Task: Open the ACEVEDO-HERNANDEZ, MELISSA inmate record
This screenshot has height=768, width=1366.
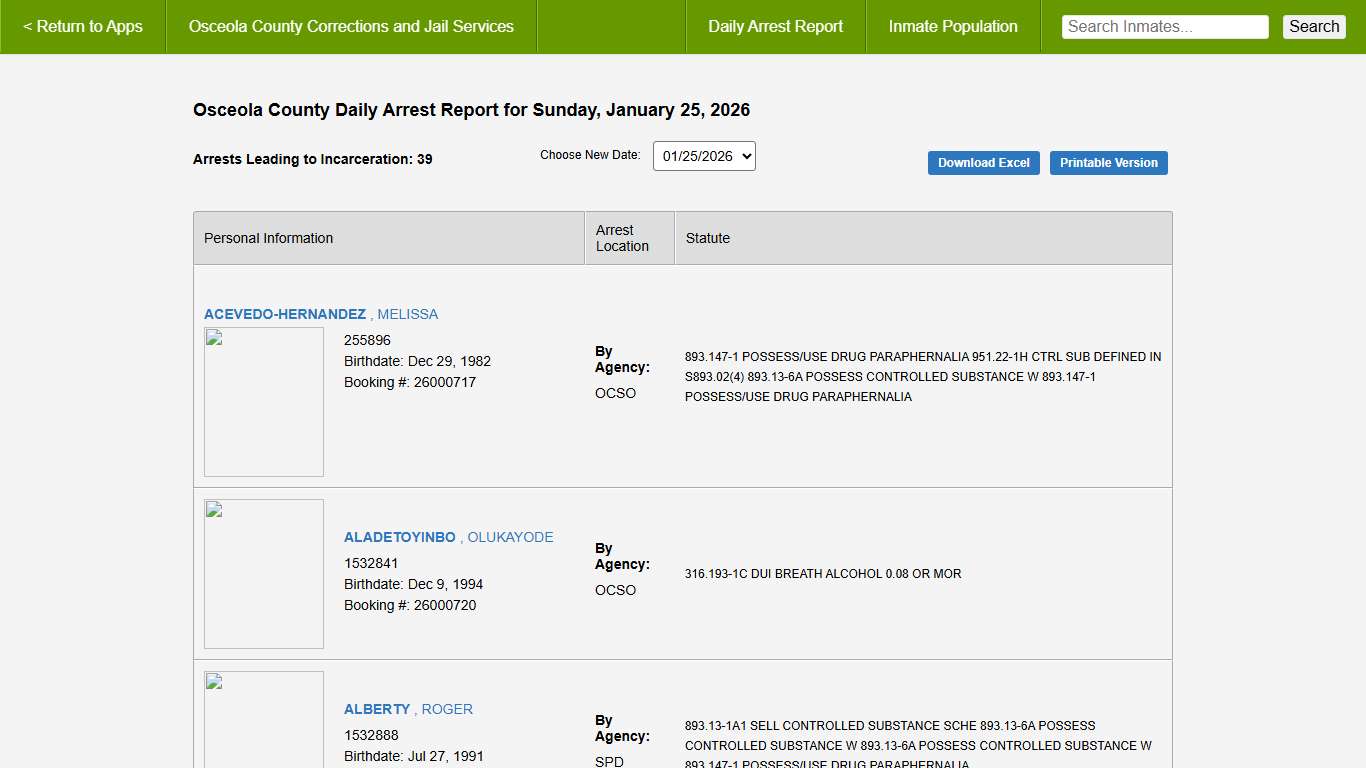Action: click(x=321, y=314)
